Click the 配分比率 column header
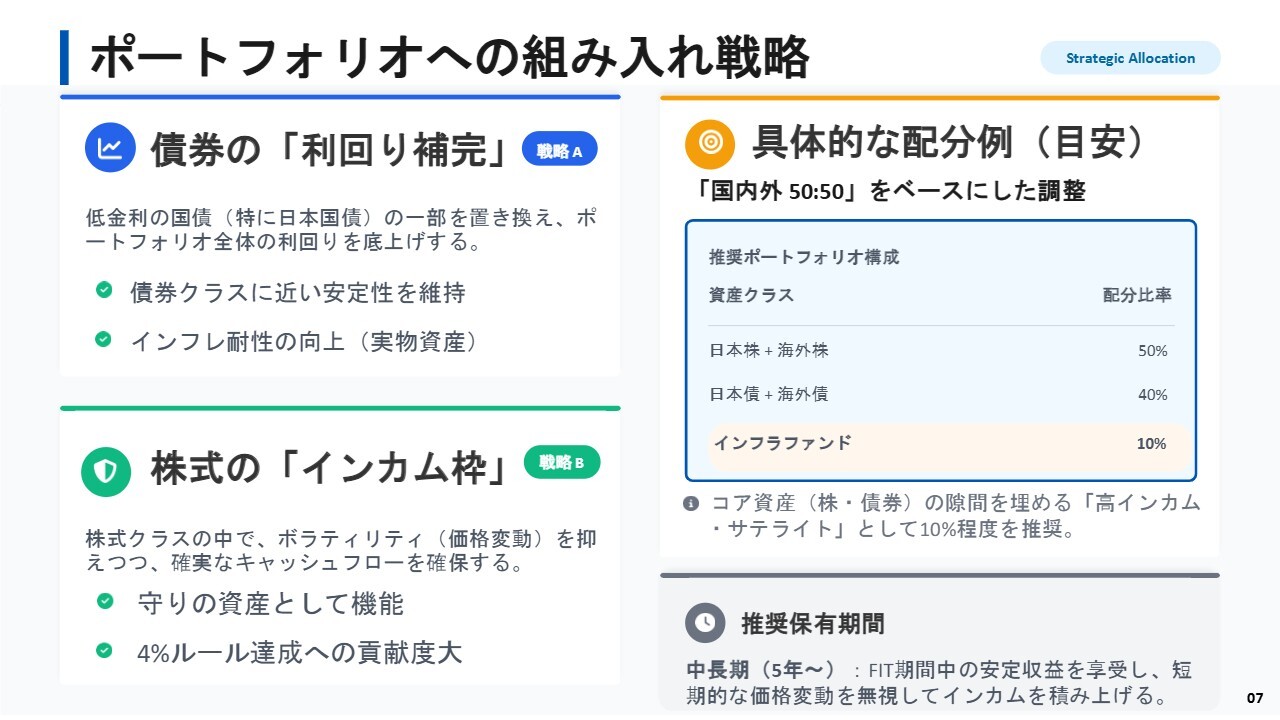Image resolution: width=1280 pixels, height=720 pixels. click(1136, 295)
